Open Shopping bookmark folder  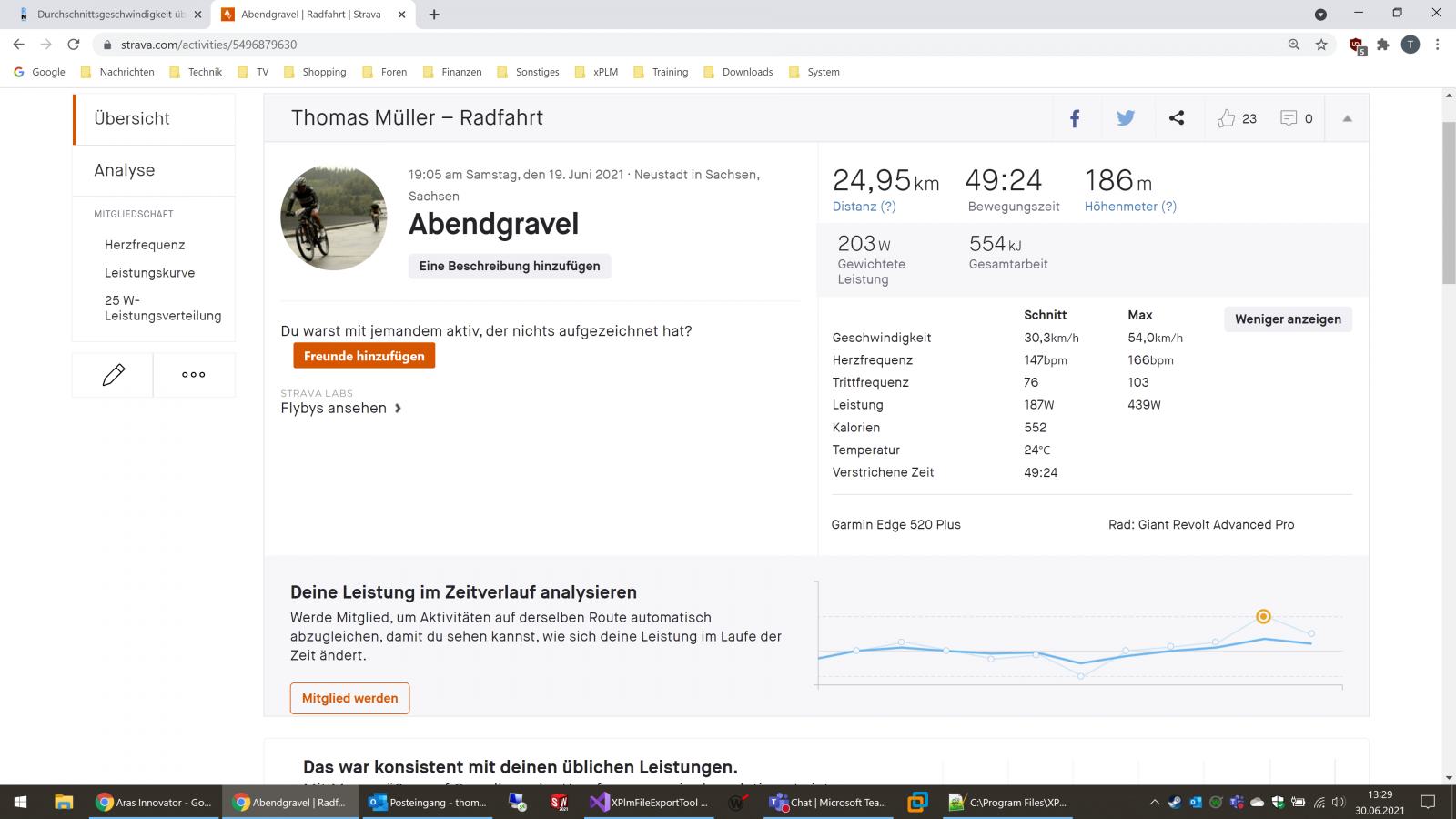315,72
